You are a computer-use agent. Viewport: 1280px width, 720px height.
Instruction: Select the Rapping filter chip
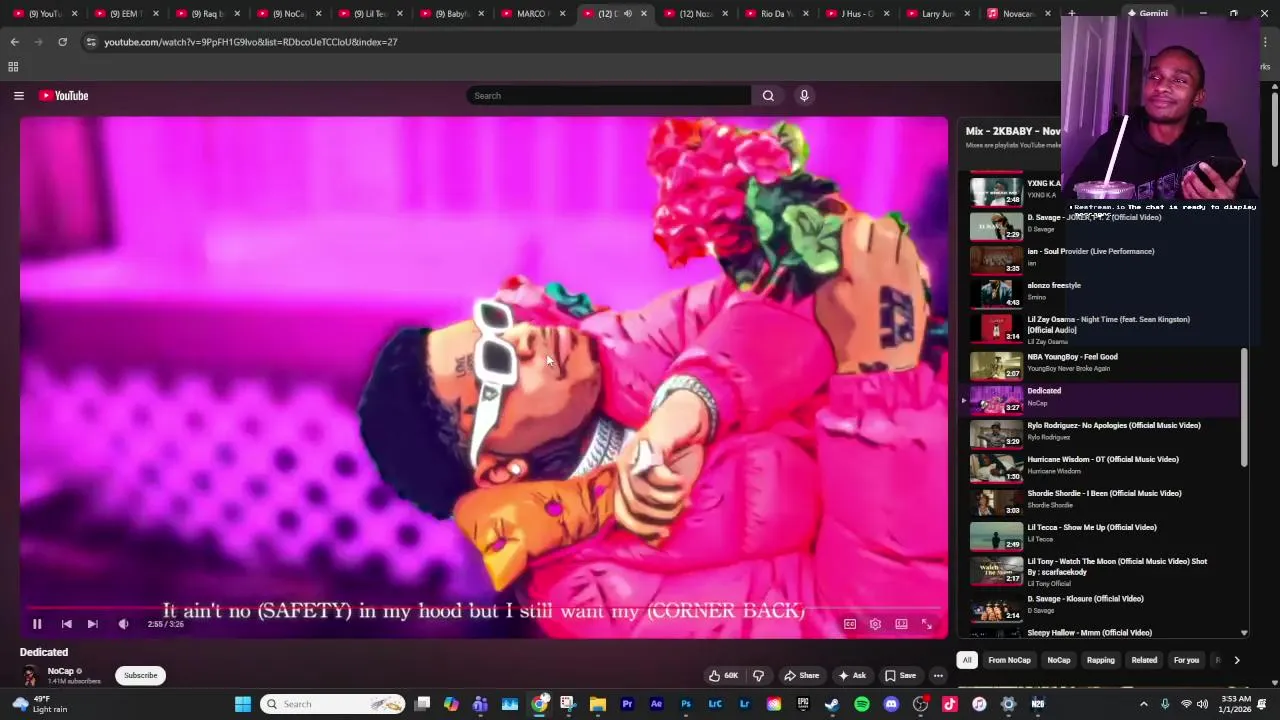[x=1101, y=660]
